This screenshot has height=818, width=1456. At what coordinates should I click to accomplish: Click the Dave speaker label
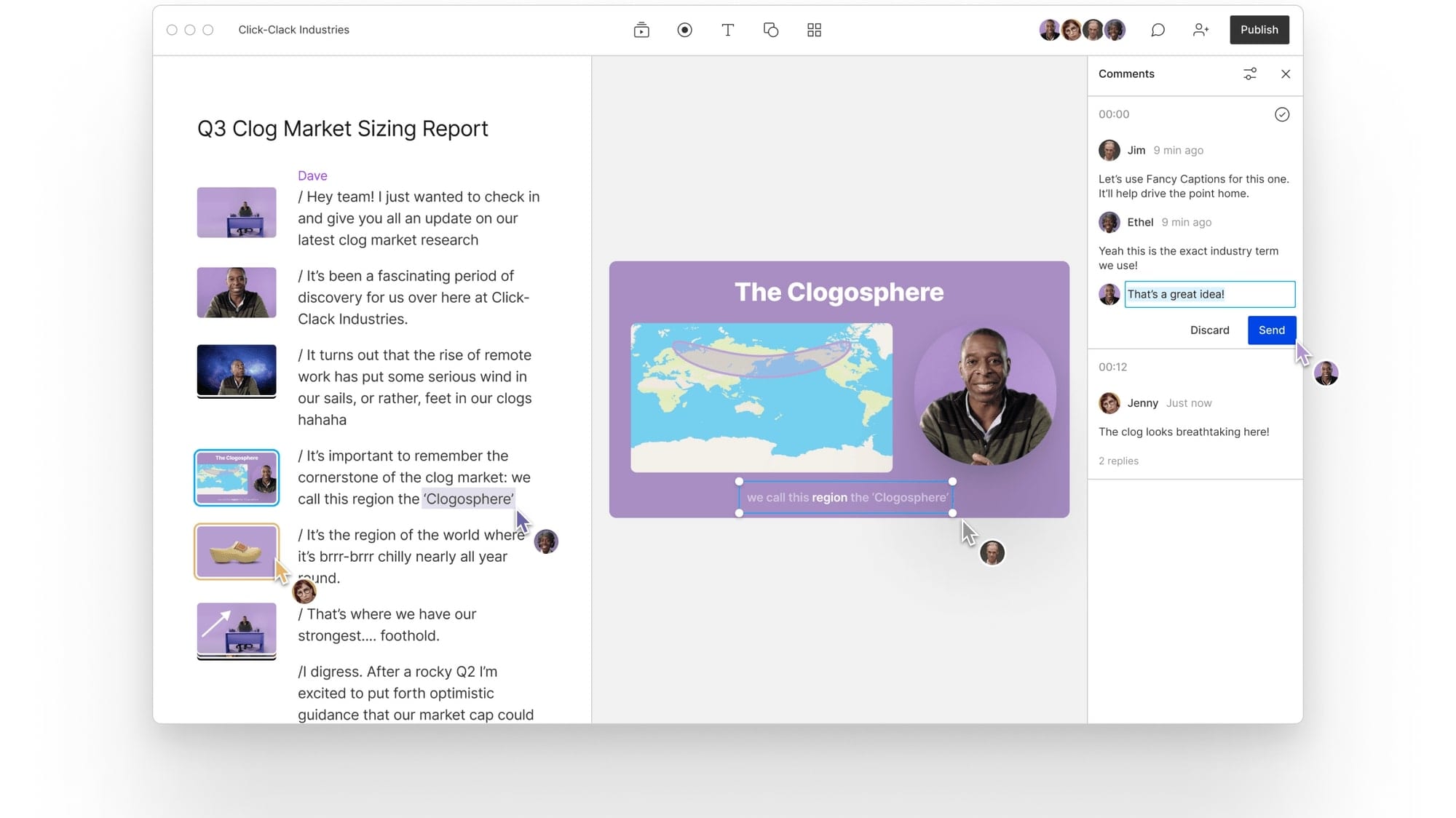click(x=312, y=175)
